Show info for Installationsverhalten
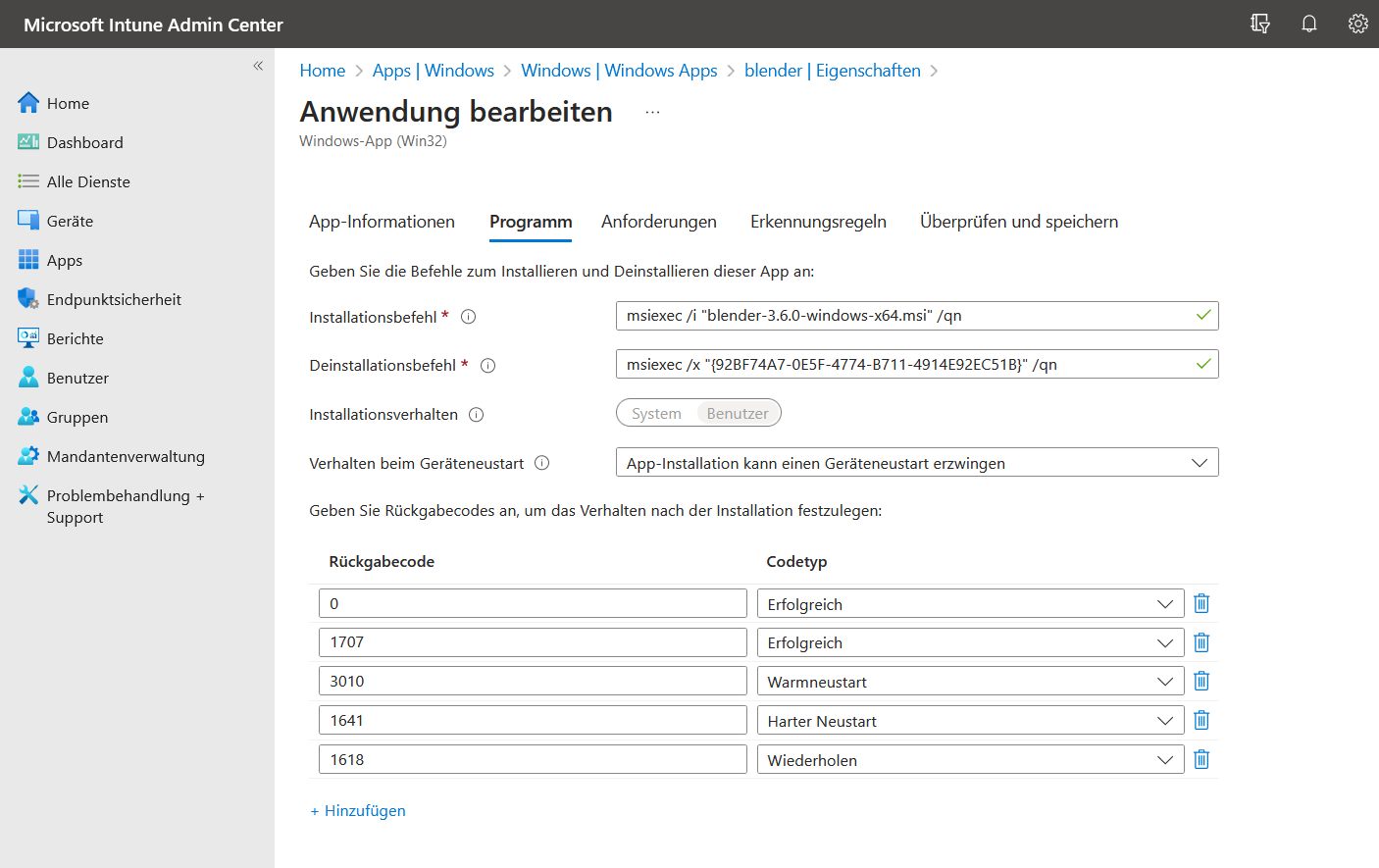This screenshot has width=1379, height=868. pos(477,415)
